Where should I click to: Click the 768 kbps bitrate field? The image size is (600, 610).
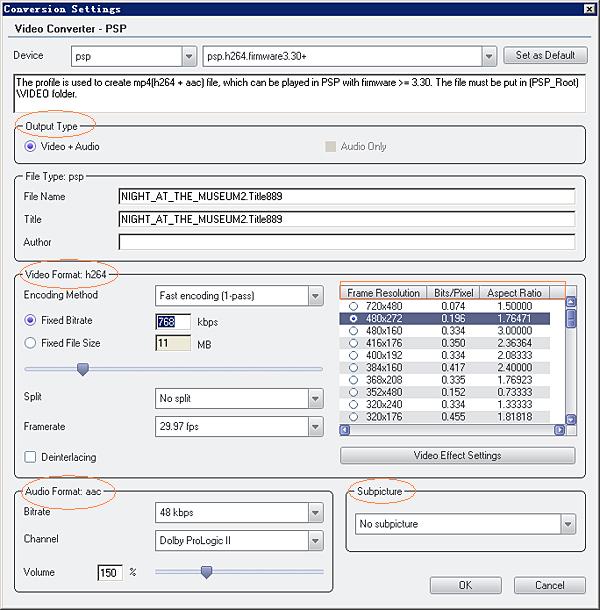[x=173, y=322]
